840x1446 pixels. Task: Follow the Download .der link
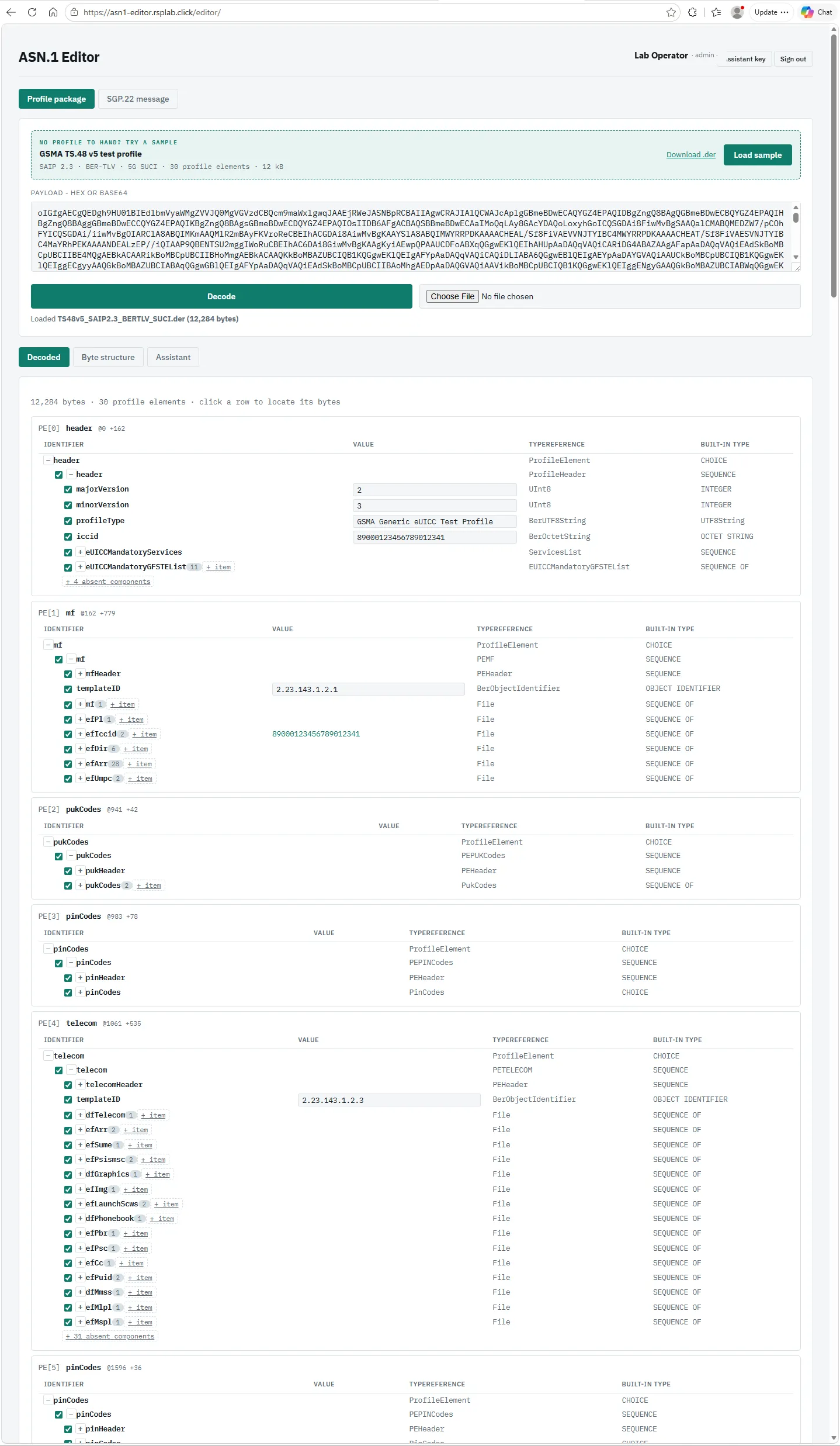691,155
